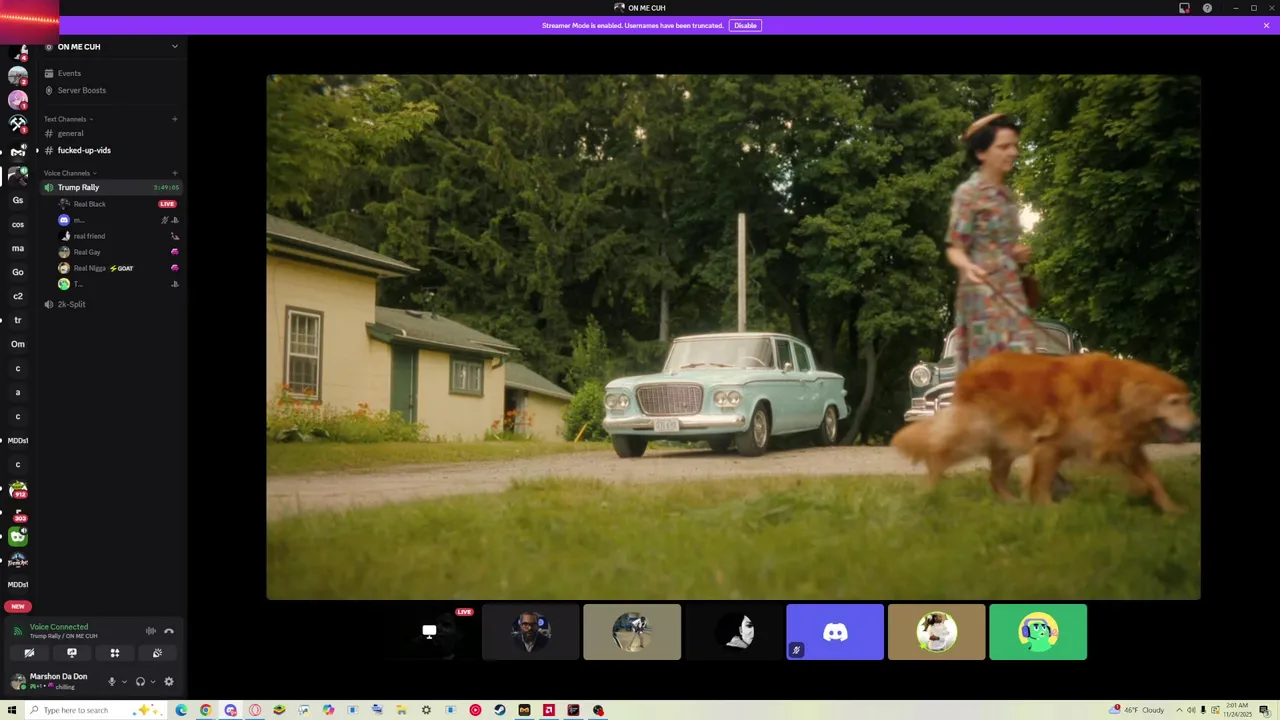The height and width of the screenshot is (720, 1280).
Task: Open Server Boosts page
Action: pyautogui.click(x=81, y=90)
